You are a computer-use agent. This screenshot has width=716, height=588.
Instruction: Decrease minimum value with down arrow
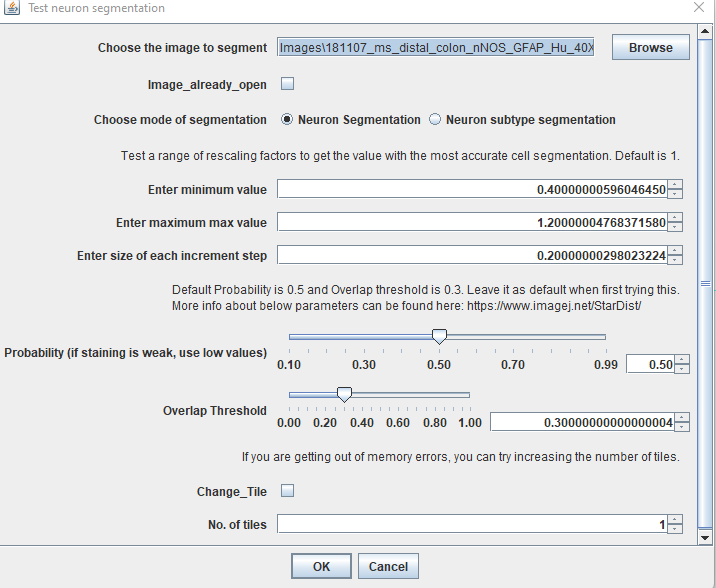[x=676, y=194]
